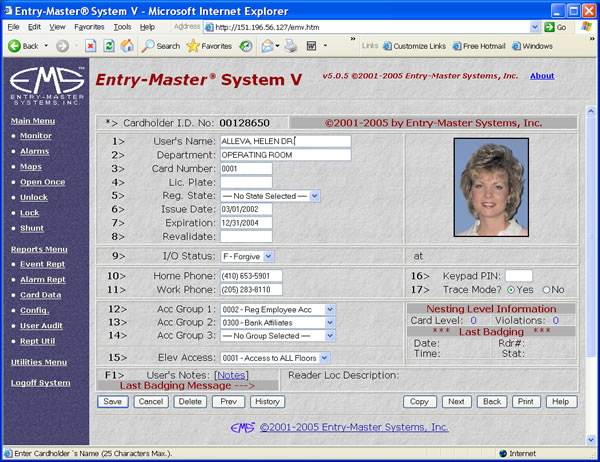Click the Prev button
The image size is (600, 462).
[228, 402]
